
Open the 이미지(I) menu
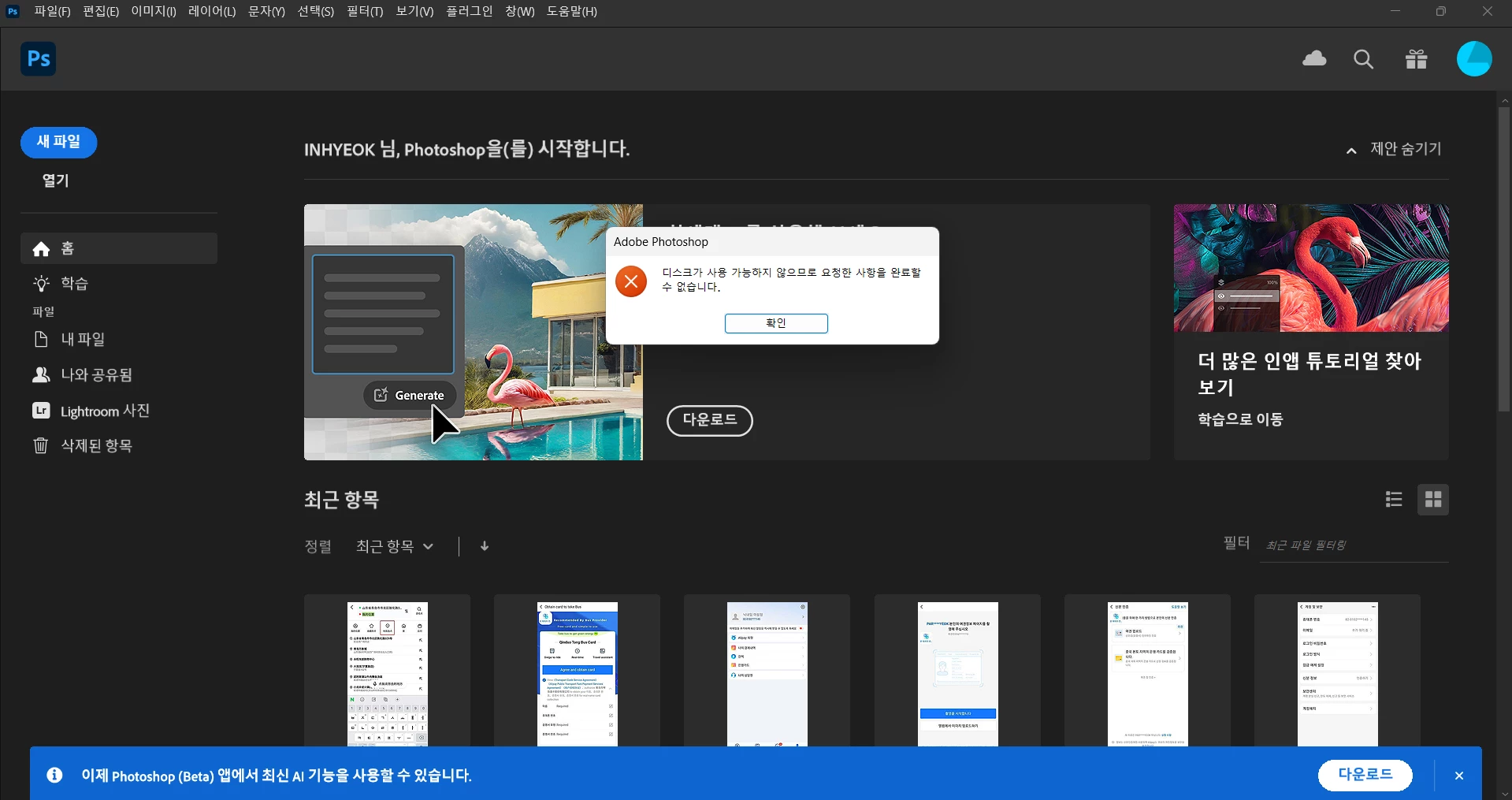coord(154,11)
